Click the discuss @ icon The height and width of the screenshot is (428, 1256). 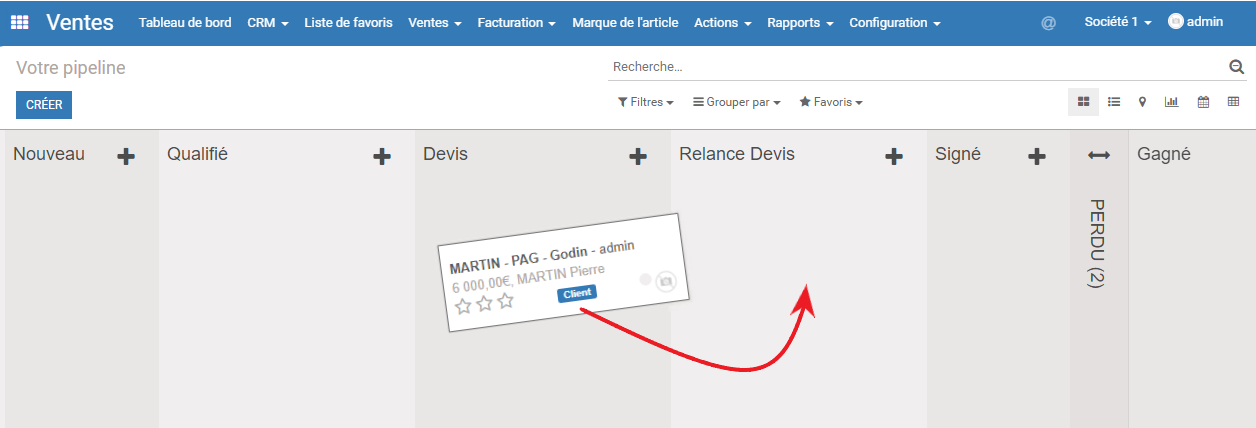pyautogui.click(x=1048, y=22)
